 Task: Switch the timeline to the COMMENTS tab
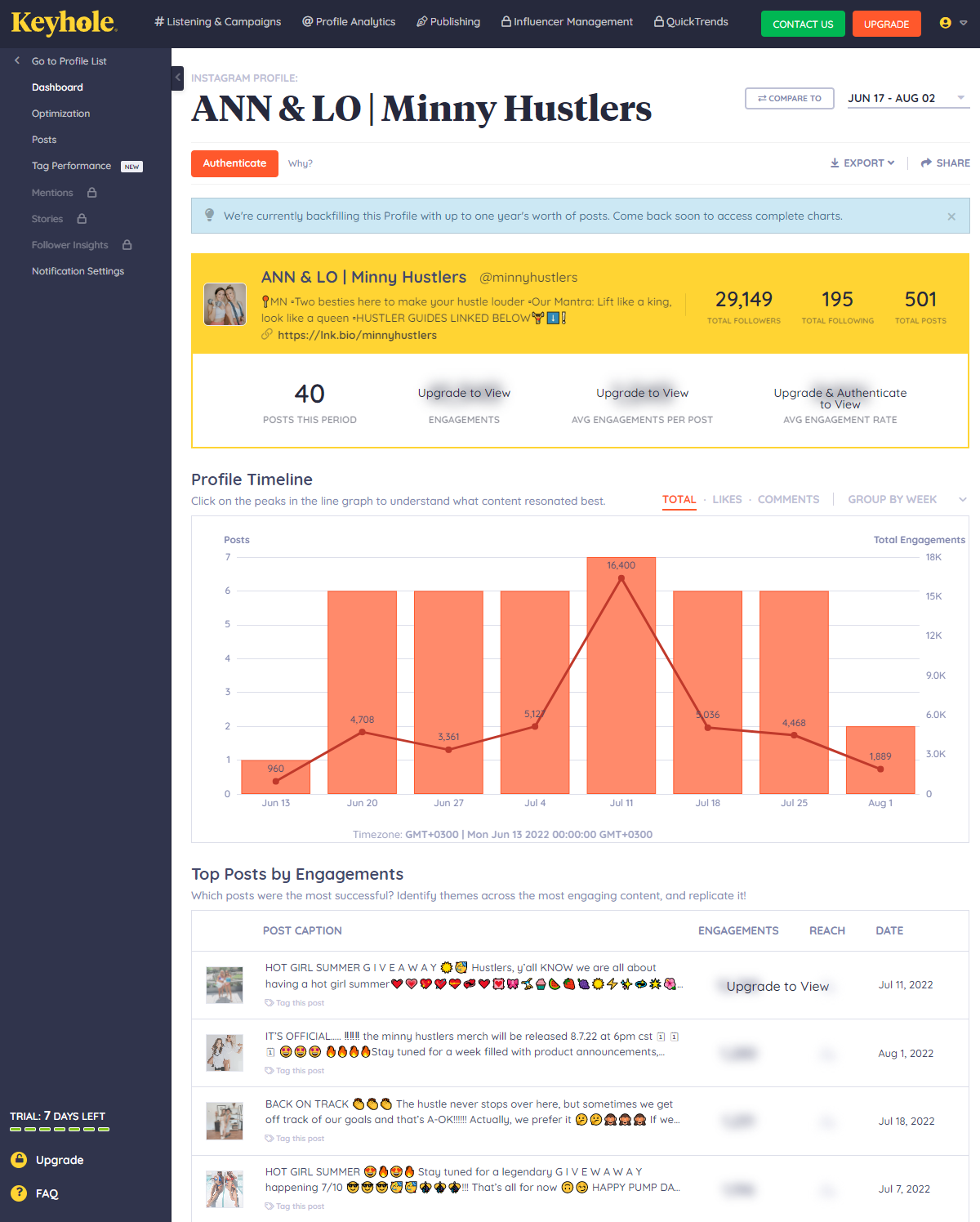[788, 499]
